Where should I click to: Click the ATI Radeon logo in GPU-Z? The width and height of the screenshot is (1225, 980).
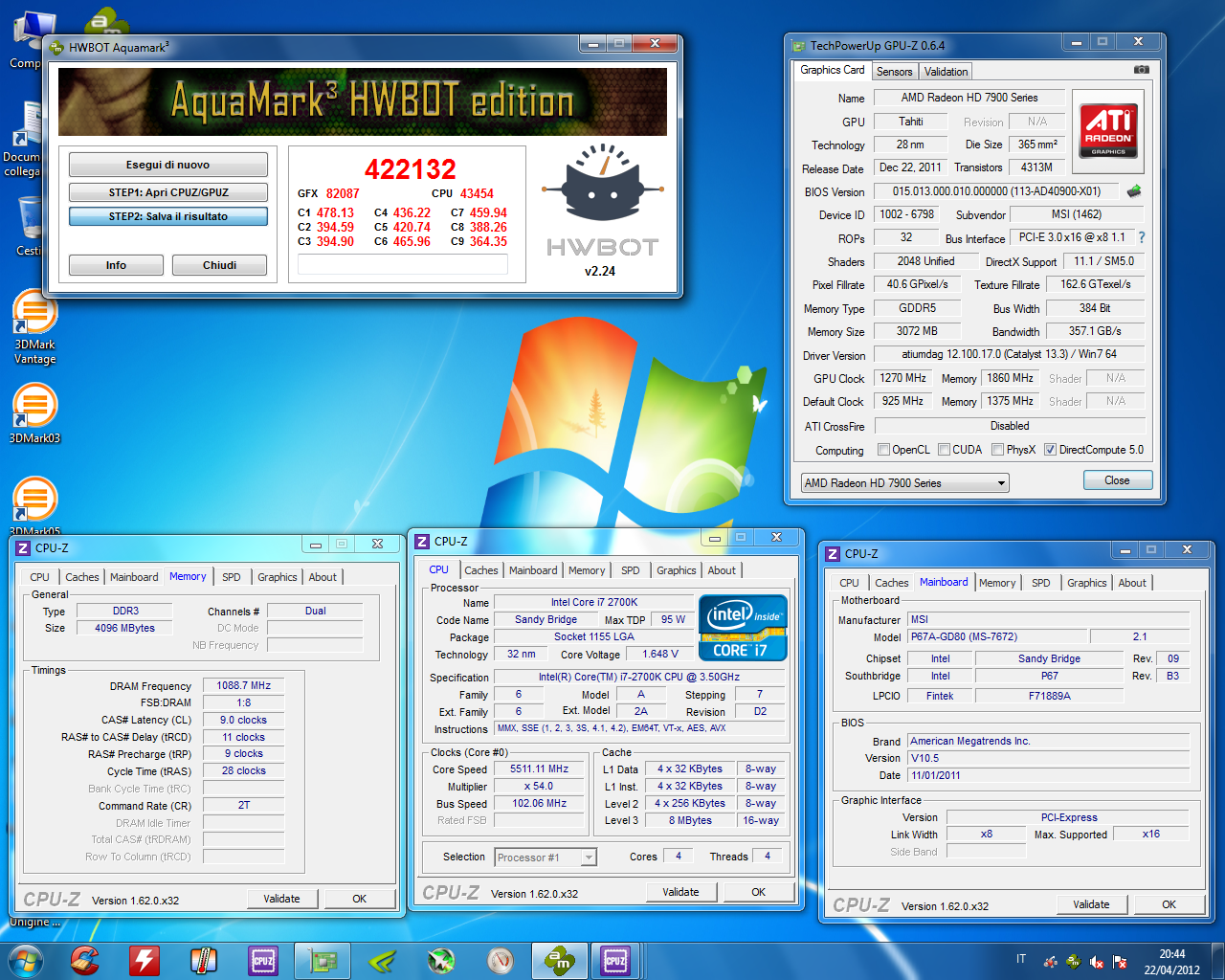1109,130
